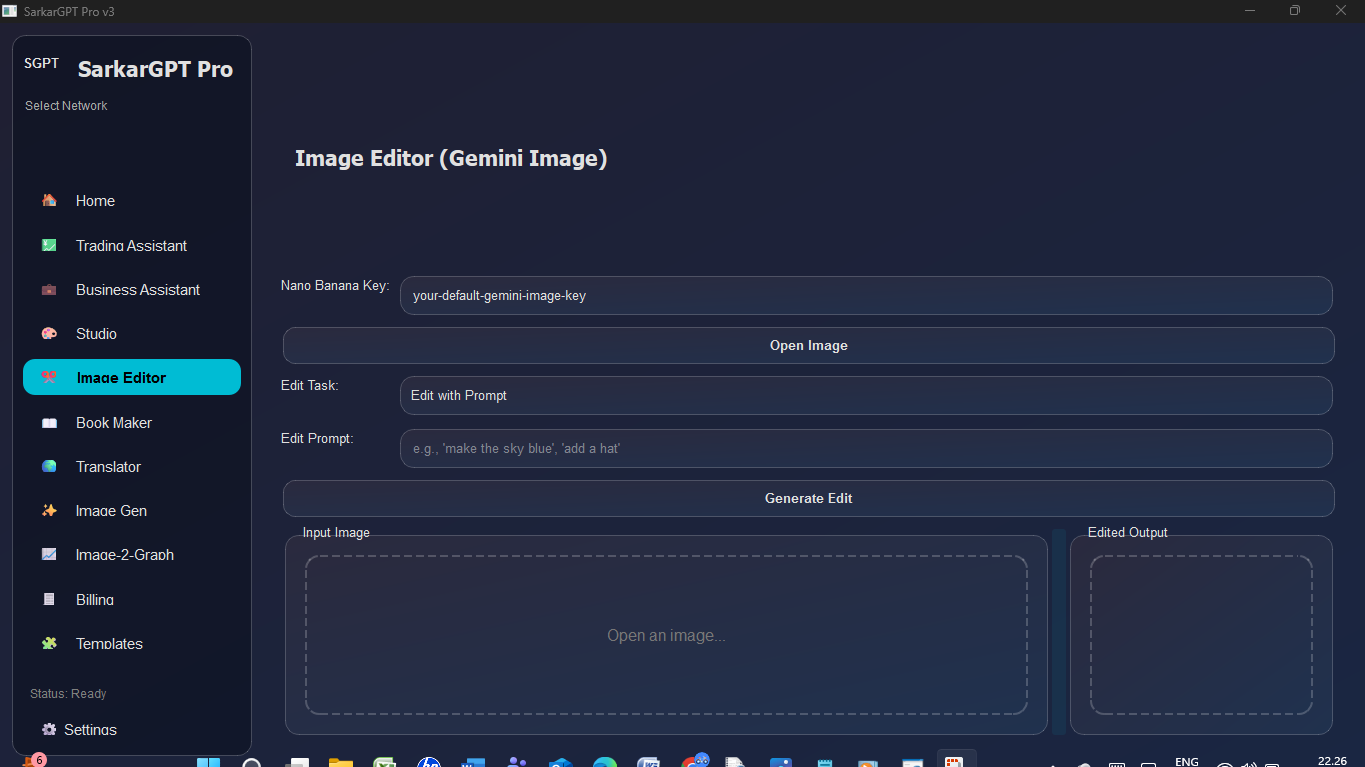Expand the Edit Task dropdown
The width and height of the screenshot is (1365, 767).
866,395
